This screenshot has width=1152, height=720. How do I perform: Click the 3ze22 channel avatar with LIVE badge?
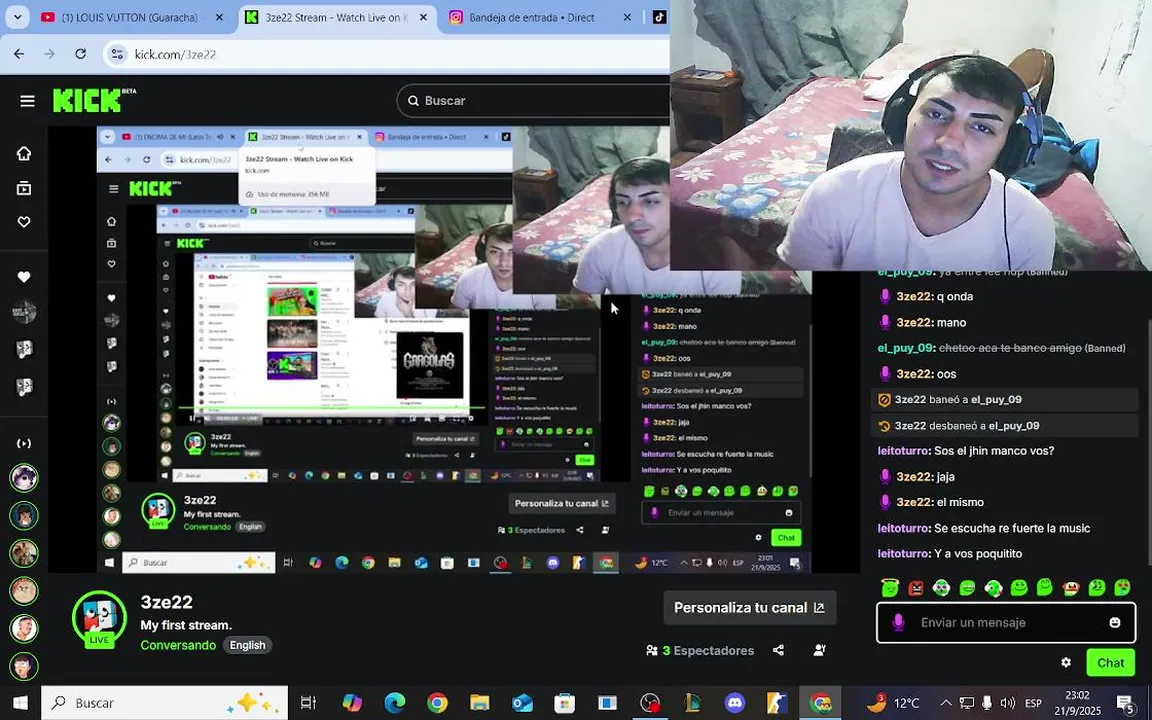(99, 619)
